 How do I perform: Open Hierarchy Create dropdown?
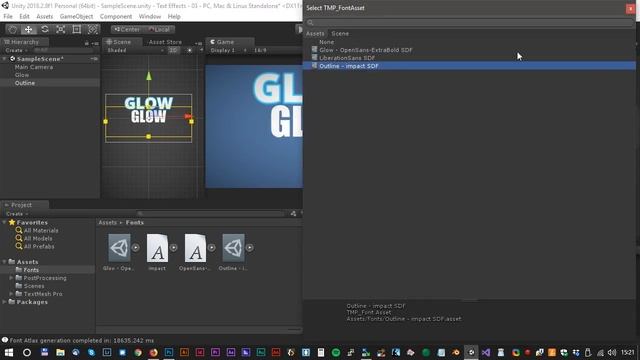(16, 50)
